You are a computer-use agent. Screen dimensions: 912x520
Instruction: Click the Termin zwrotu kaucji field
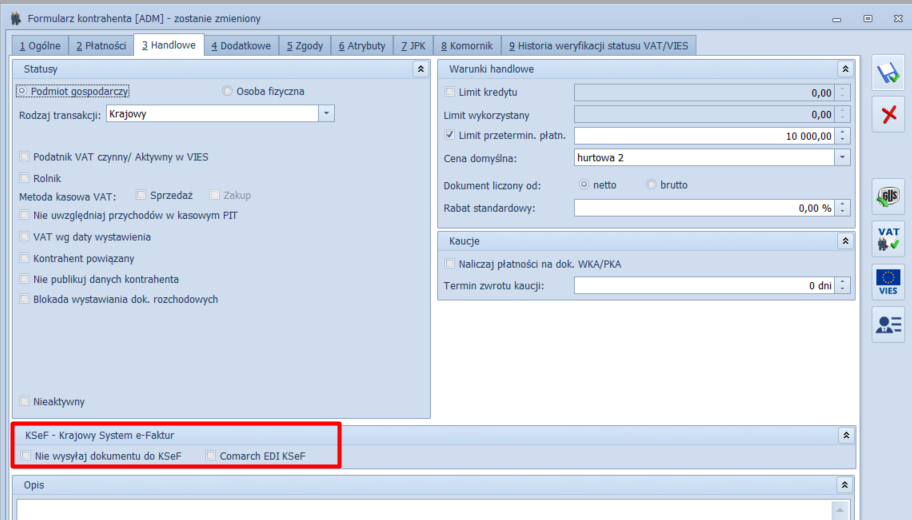pos(704,286)
